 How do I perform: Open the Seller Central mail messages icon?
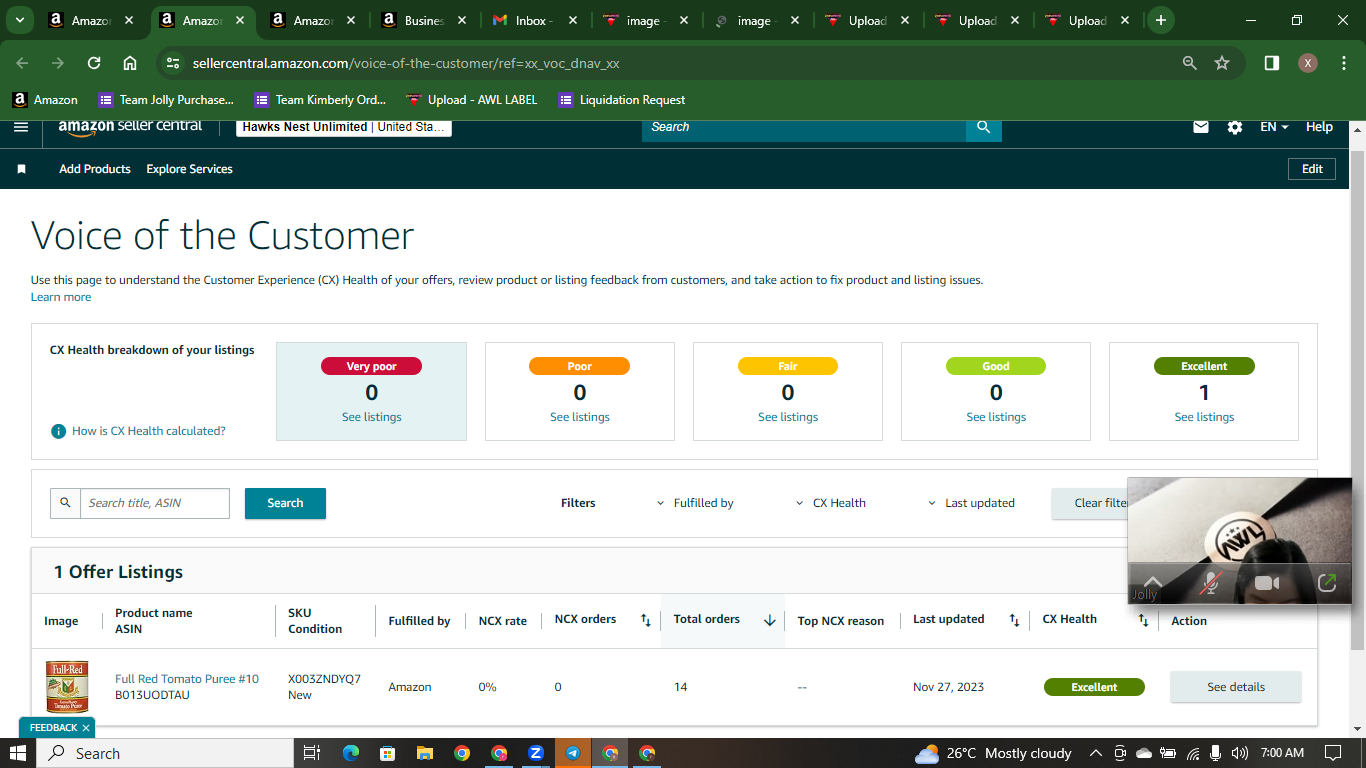(x=1201, y=127)
